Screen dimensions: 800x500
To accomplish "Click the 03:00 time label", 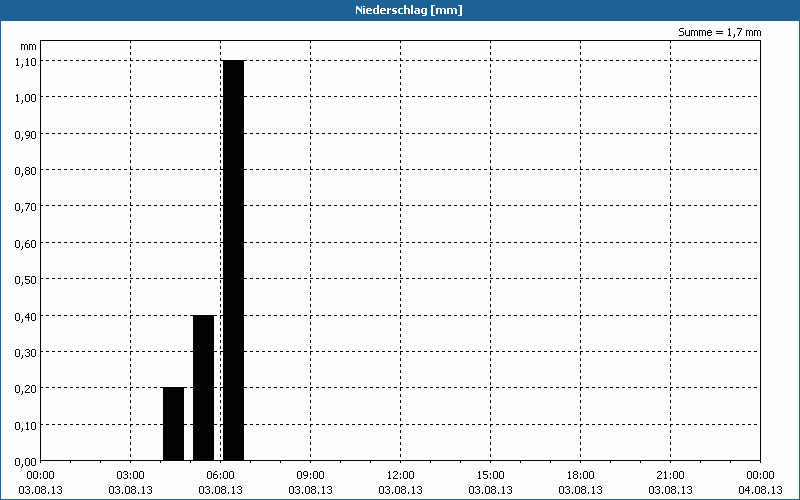I will (x=131, y=476).
